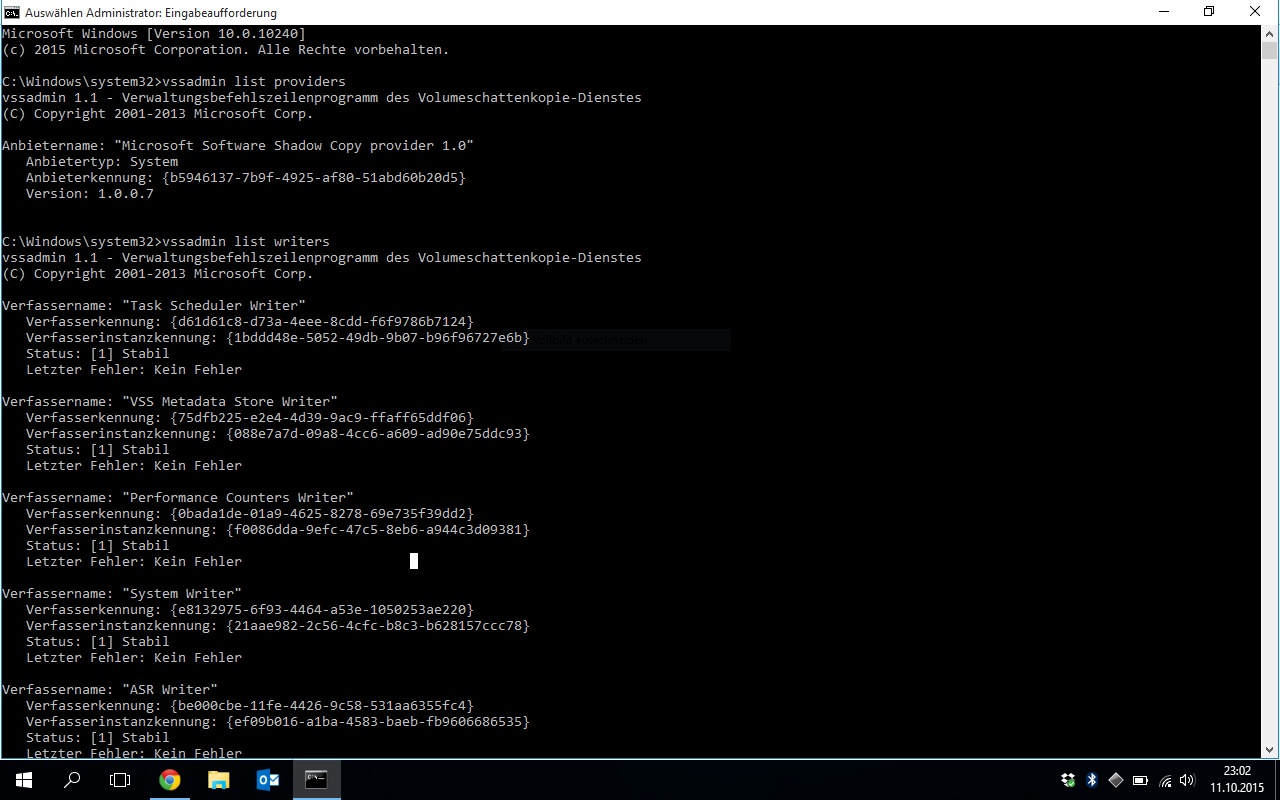The image size is (1280, 800).
Task: Click Verfasserinstanzkennung {21aae982-2c56-4cfc-b8c3-b628157ccc78}
Action: click(x=278, y=625)
